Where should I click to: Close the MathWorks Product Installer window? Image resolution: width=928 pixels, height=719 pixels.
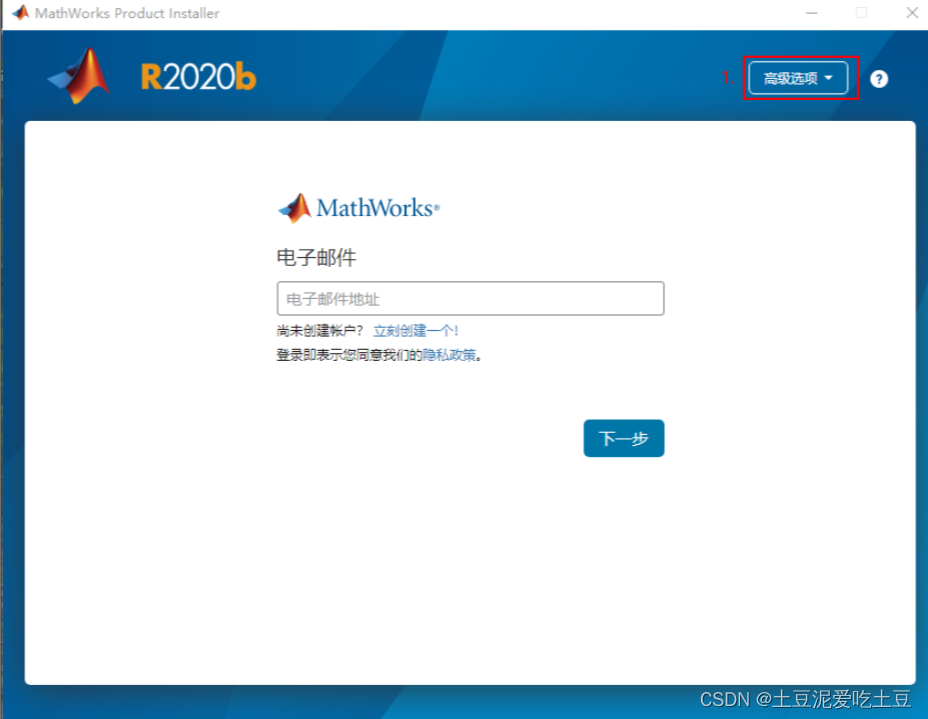912,13
